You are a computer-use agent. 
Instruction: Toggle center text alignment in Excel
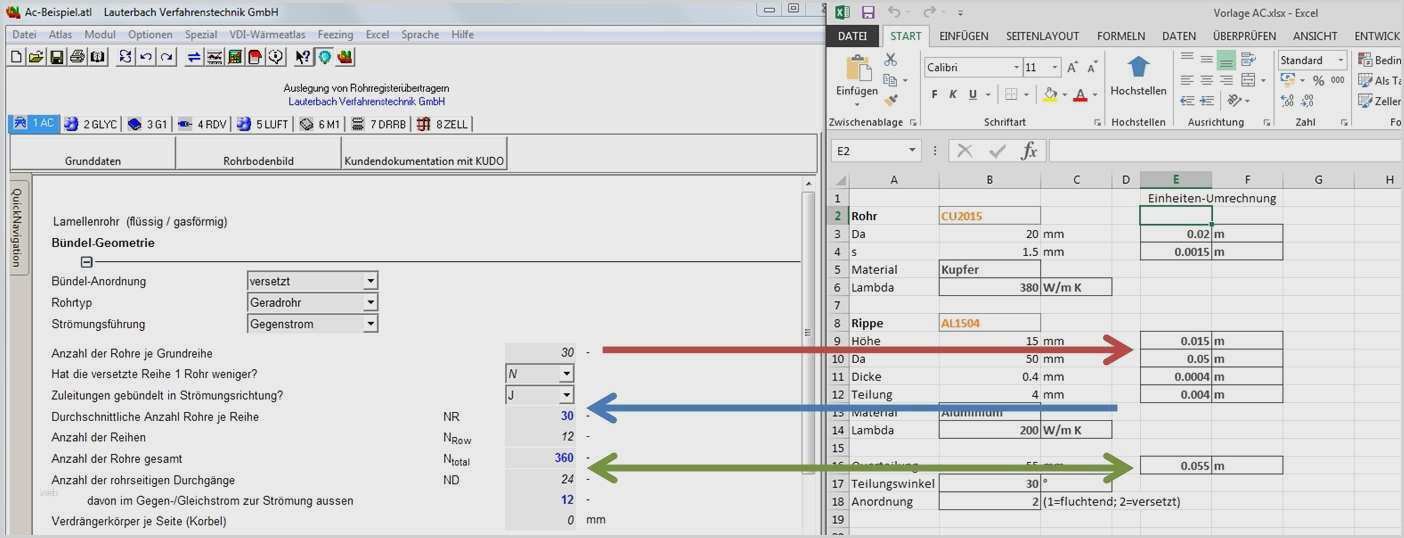(1207, 80)
